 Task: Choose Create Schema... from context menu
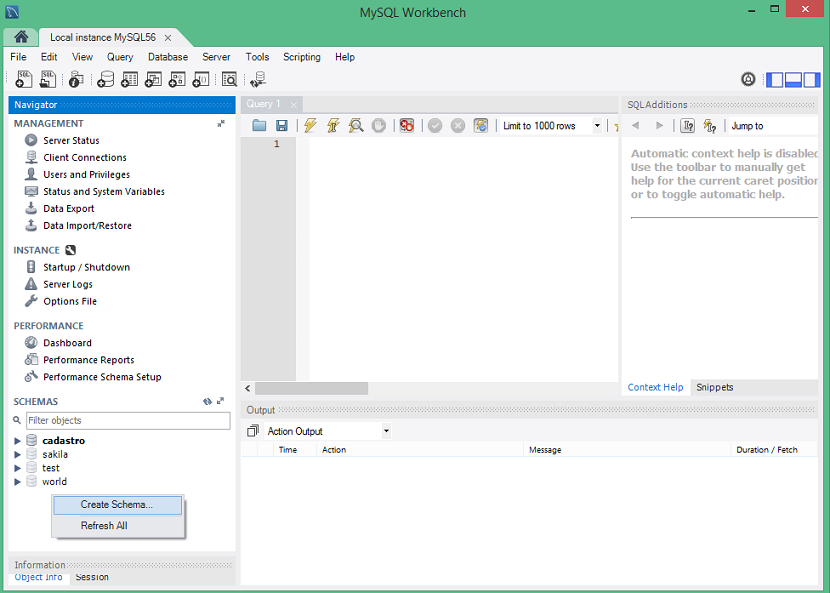[x=118, y=505]
